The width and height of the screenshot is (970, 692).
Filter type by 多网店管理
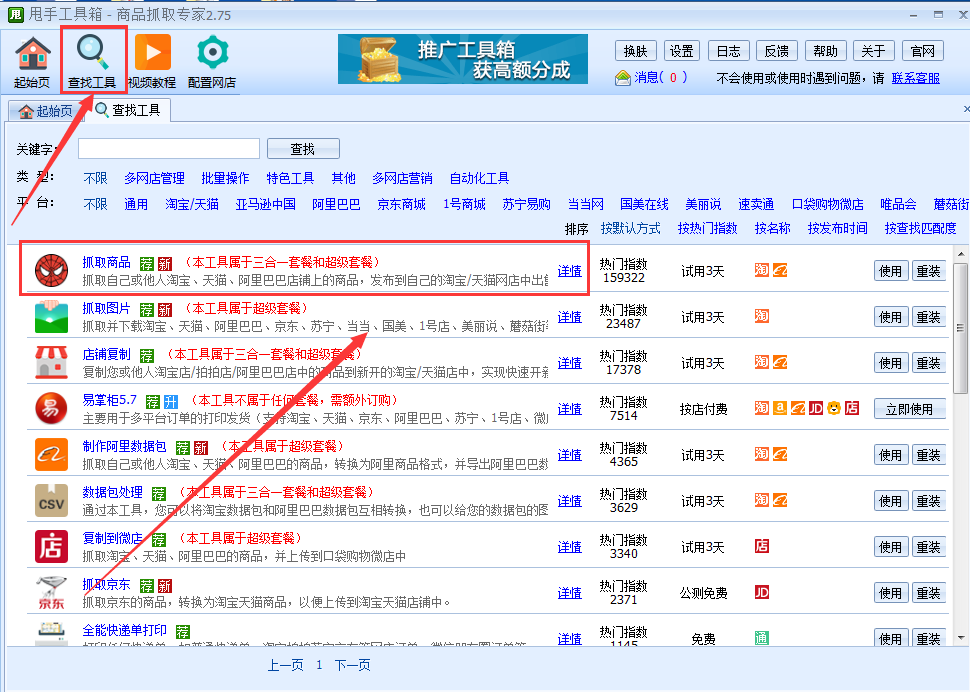[154, 179]
